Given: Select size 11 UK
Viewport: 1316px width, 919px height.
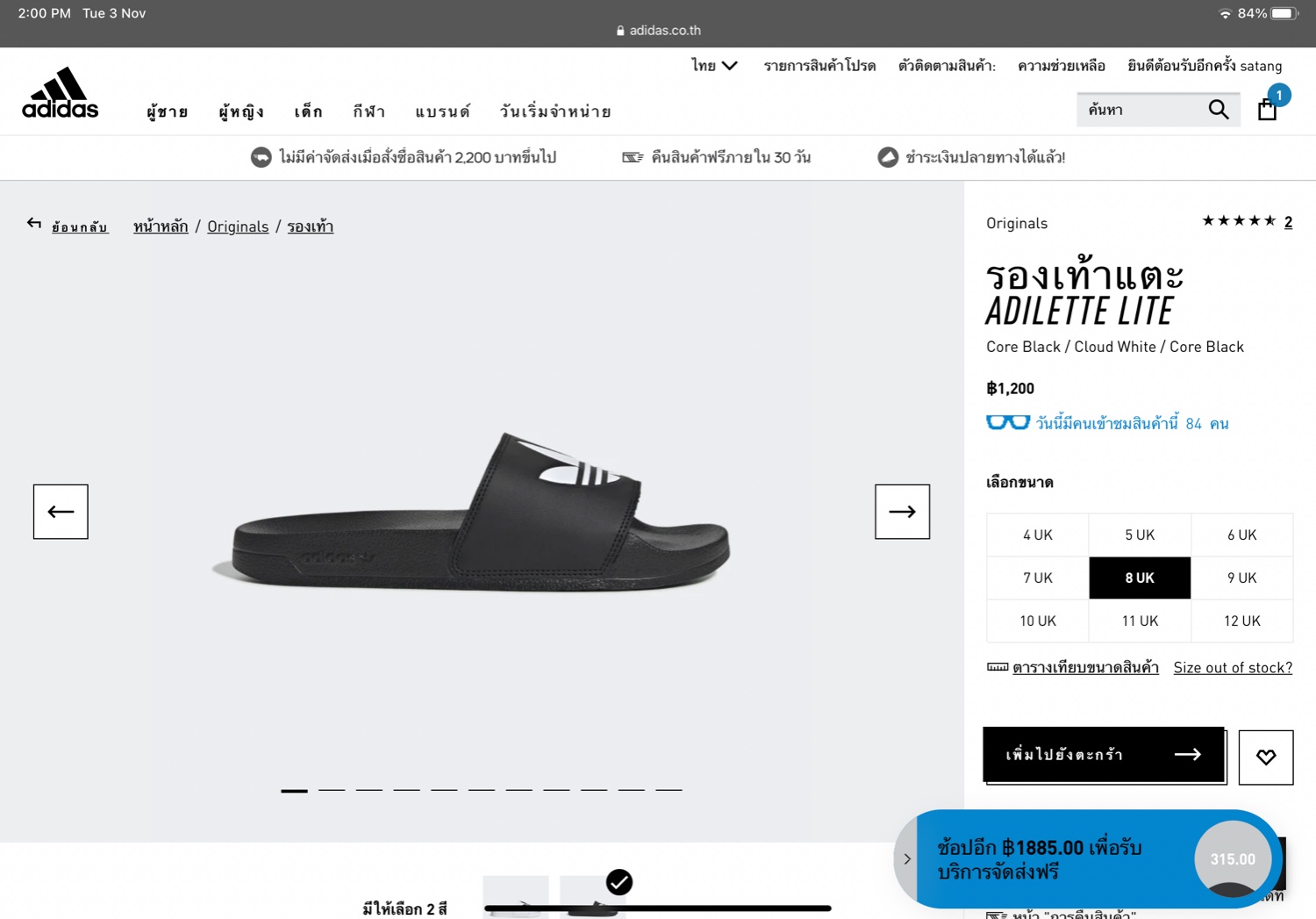Looking at the screenshot, I should (1139, 621).
